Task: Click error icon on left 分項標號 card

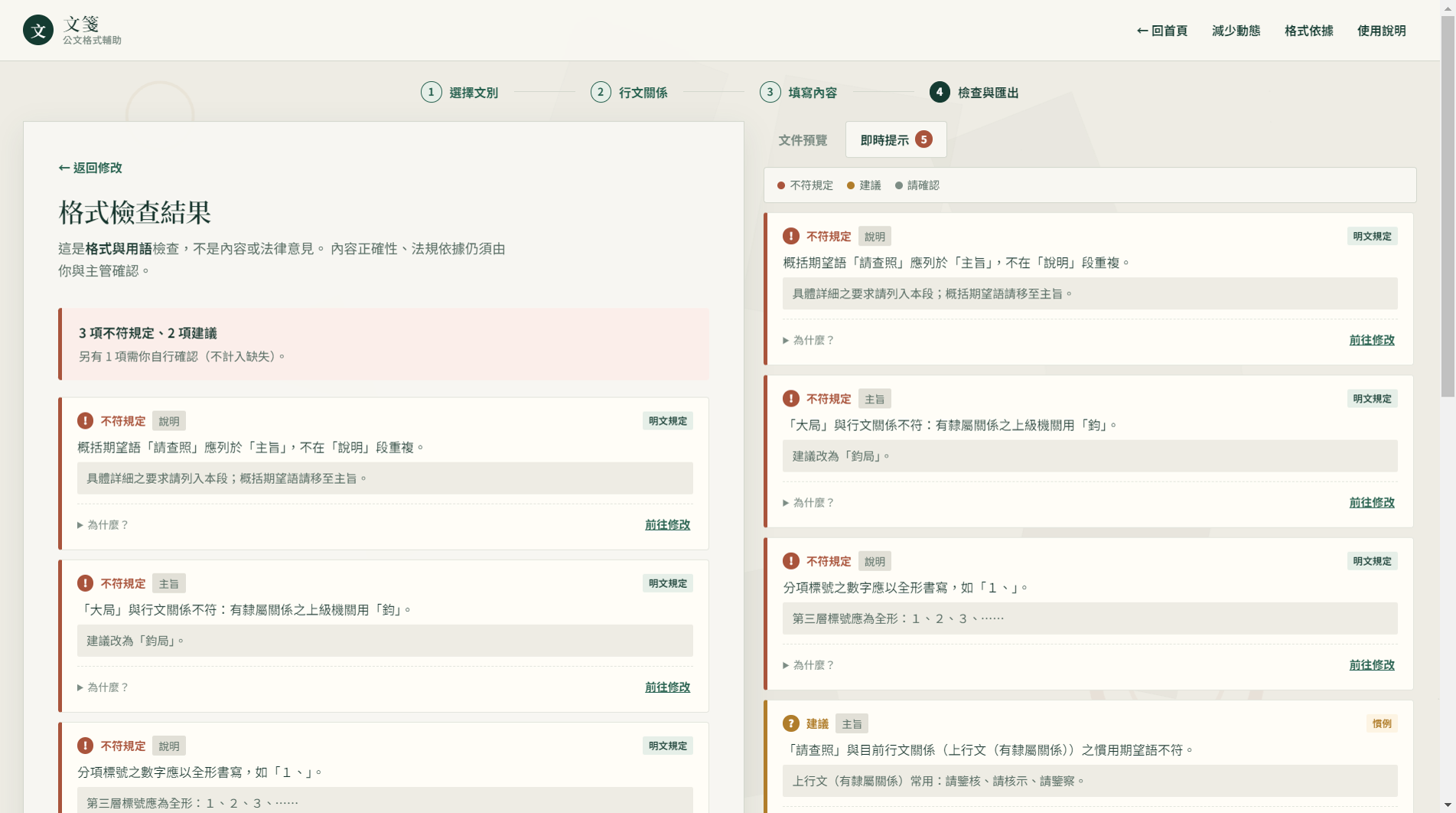Action: [x=85, y=746]
